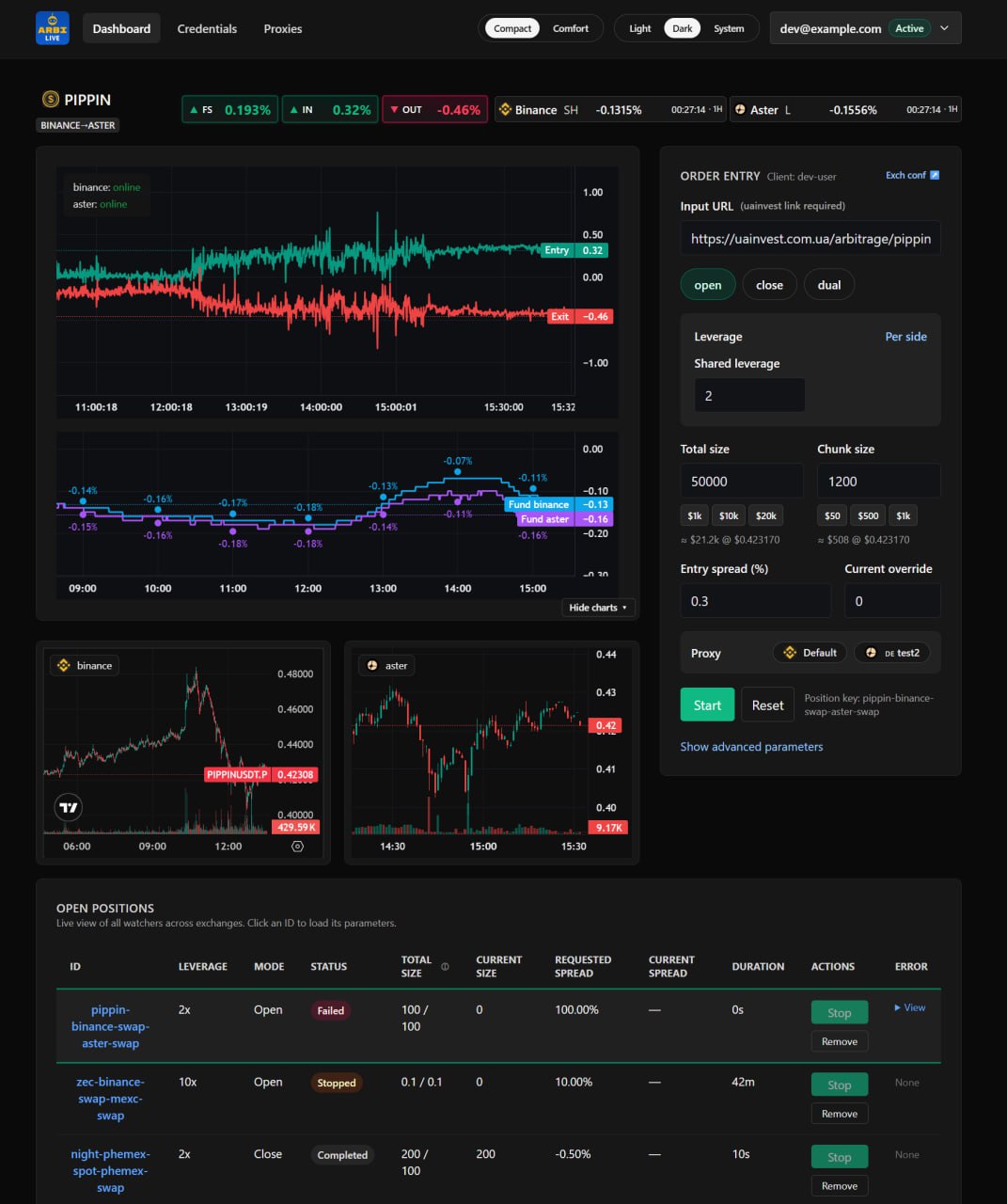
Task: Click the ARBI Live logo icon
Action: click(53, 28)
